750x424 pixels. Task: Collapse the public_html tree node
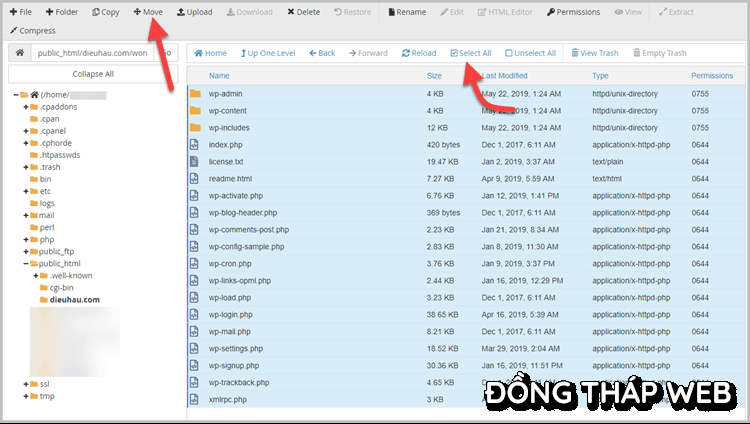pyautogui.click(x=27, y=263)
